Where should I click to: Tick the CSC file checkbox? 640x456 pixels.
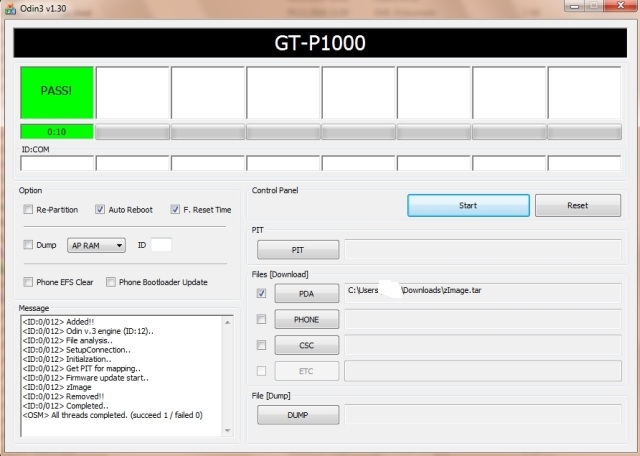coord(261,345)
